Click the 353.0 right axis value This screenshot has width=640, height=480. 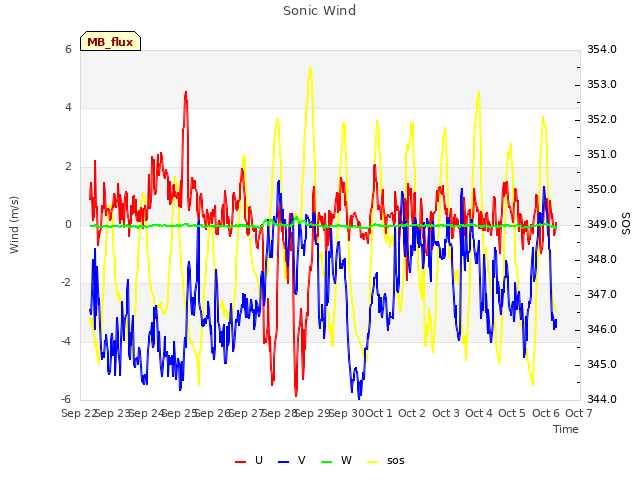coord(602,84)
